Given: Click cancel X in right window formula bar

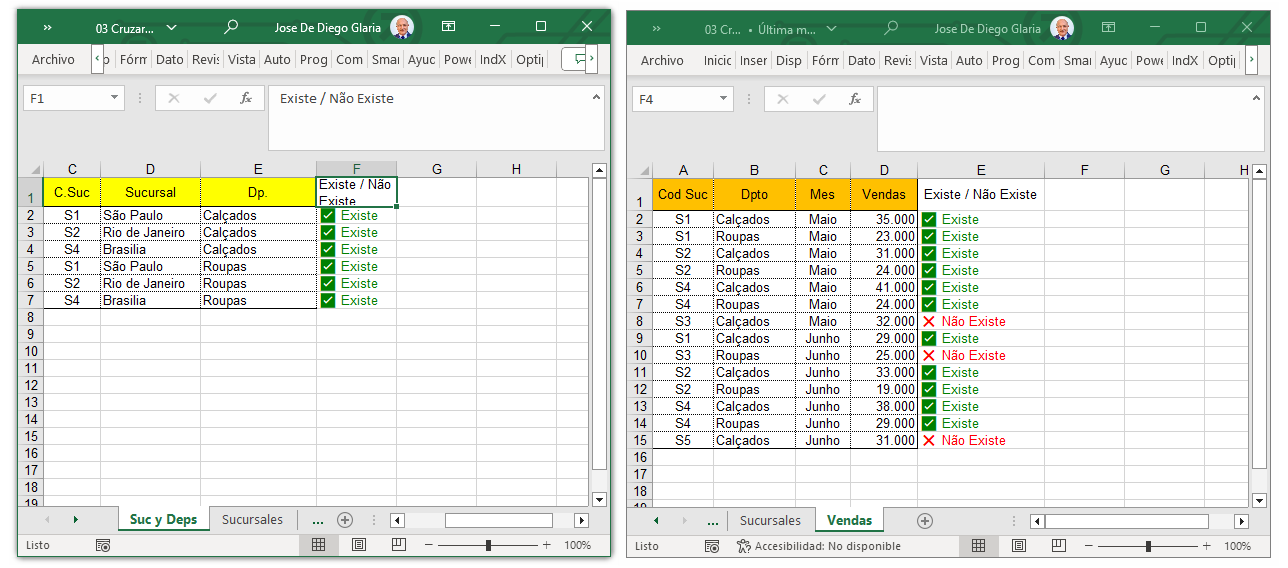Looking at the screenshot, I should pyautogui.click(x=783, y=99).
